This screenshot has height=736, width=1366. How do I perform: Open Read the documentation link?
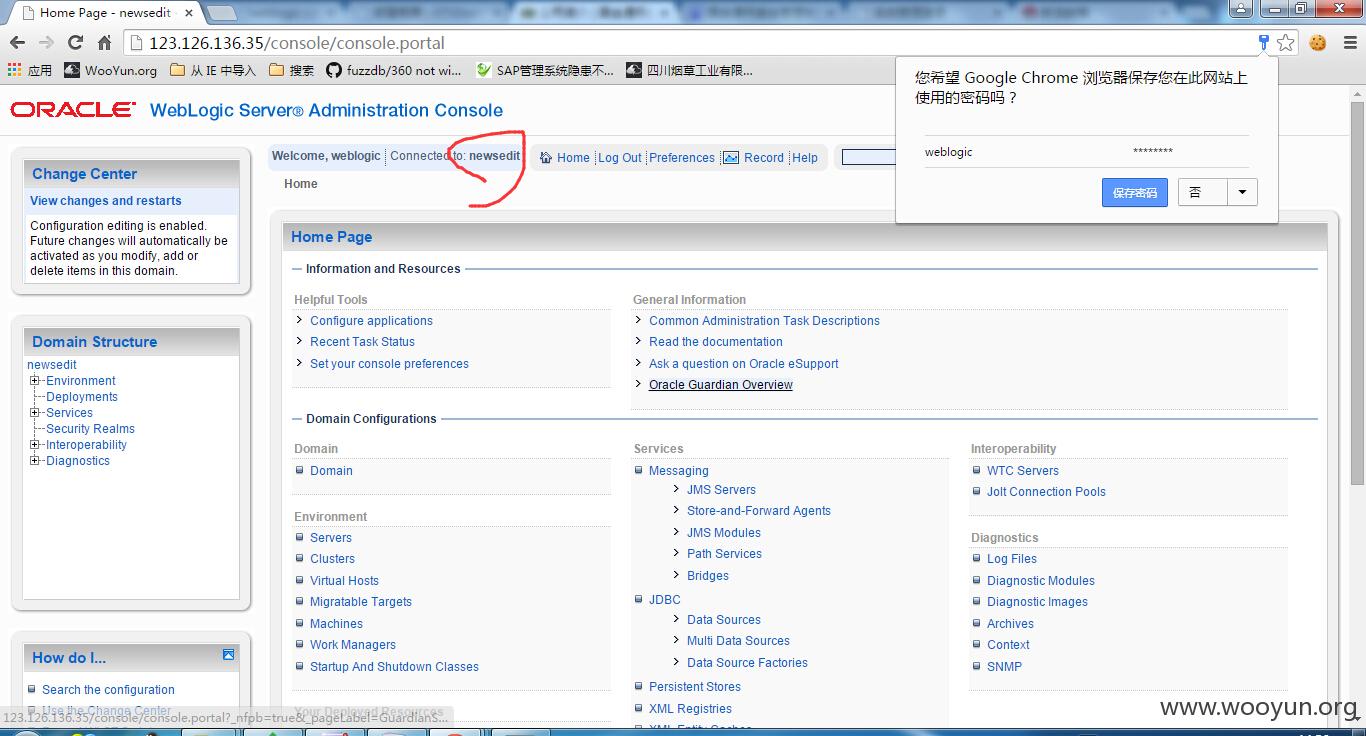[x=715, y=342]
